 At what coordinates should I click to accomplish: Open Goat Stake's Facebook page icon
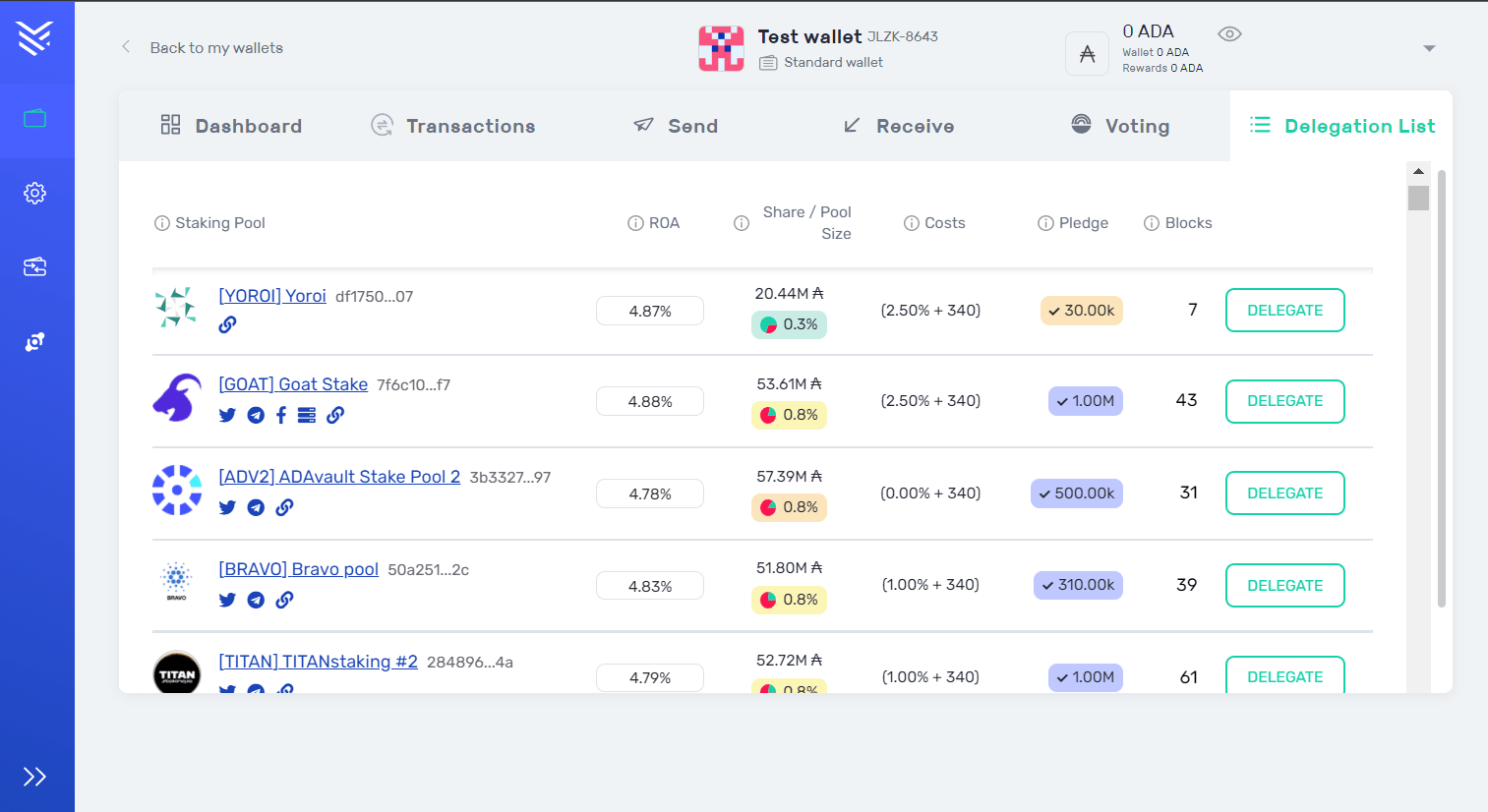(x=281, y=415)
